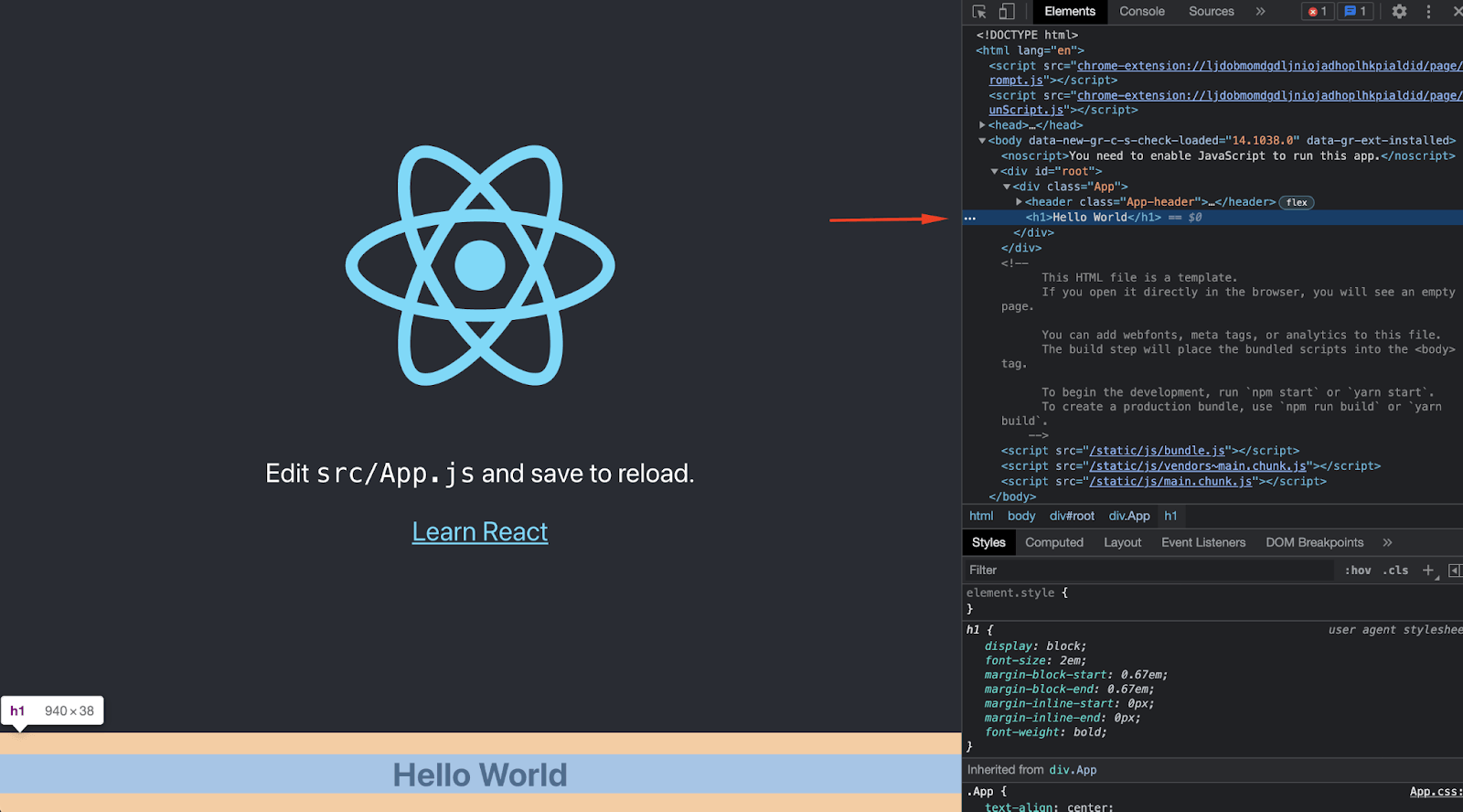Click the flex badge on header

click(x=1297, y=202)
